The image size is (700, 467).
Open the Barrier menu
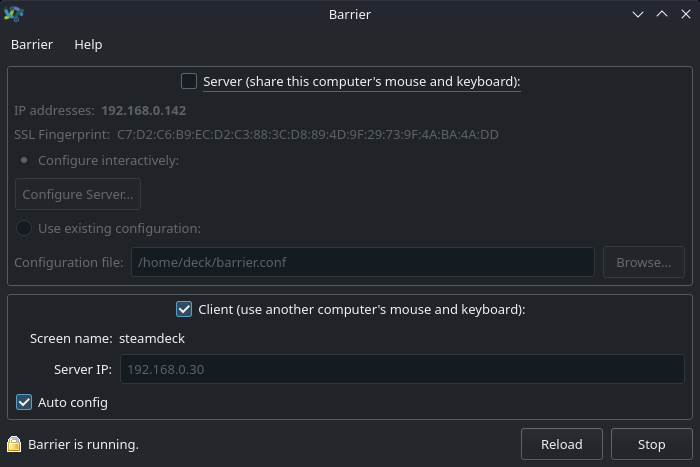[x=32, y=45]
